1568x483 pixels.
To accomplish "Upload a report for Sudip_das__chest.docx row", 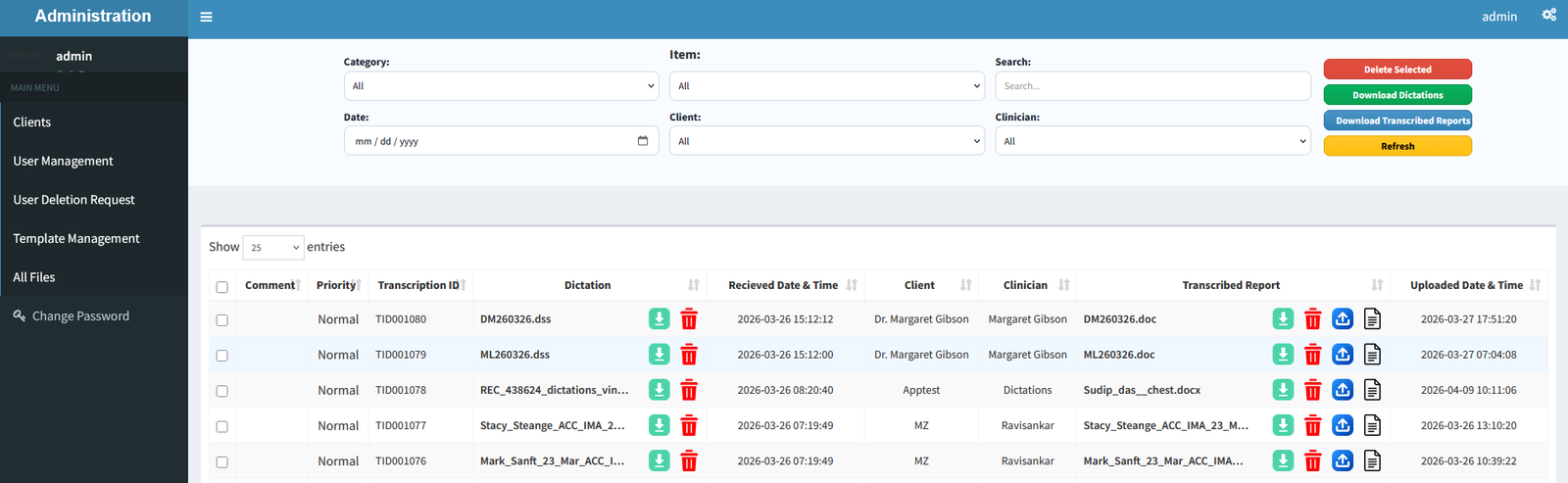I will pyautogui.click(x=1343, y=390).
